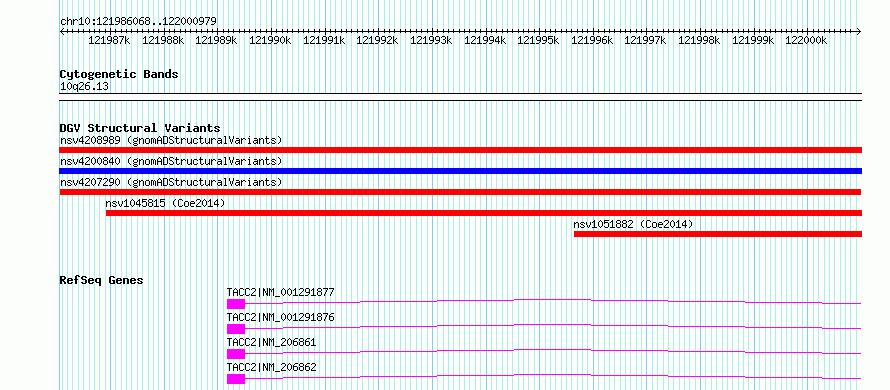
Task: Select the magenta exon box of NM_206862
Action: pyautogui.click(x=236, y=379)
